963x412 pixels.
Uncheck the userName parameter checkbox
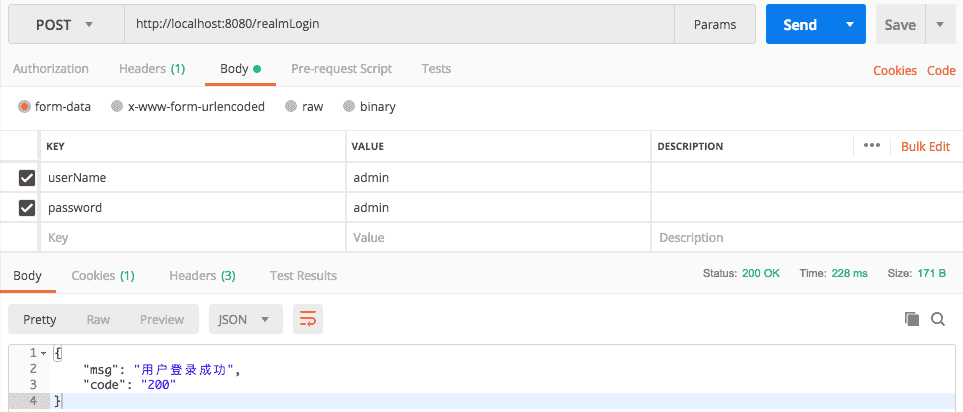(x=28, y=178)
